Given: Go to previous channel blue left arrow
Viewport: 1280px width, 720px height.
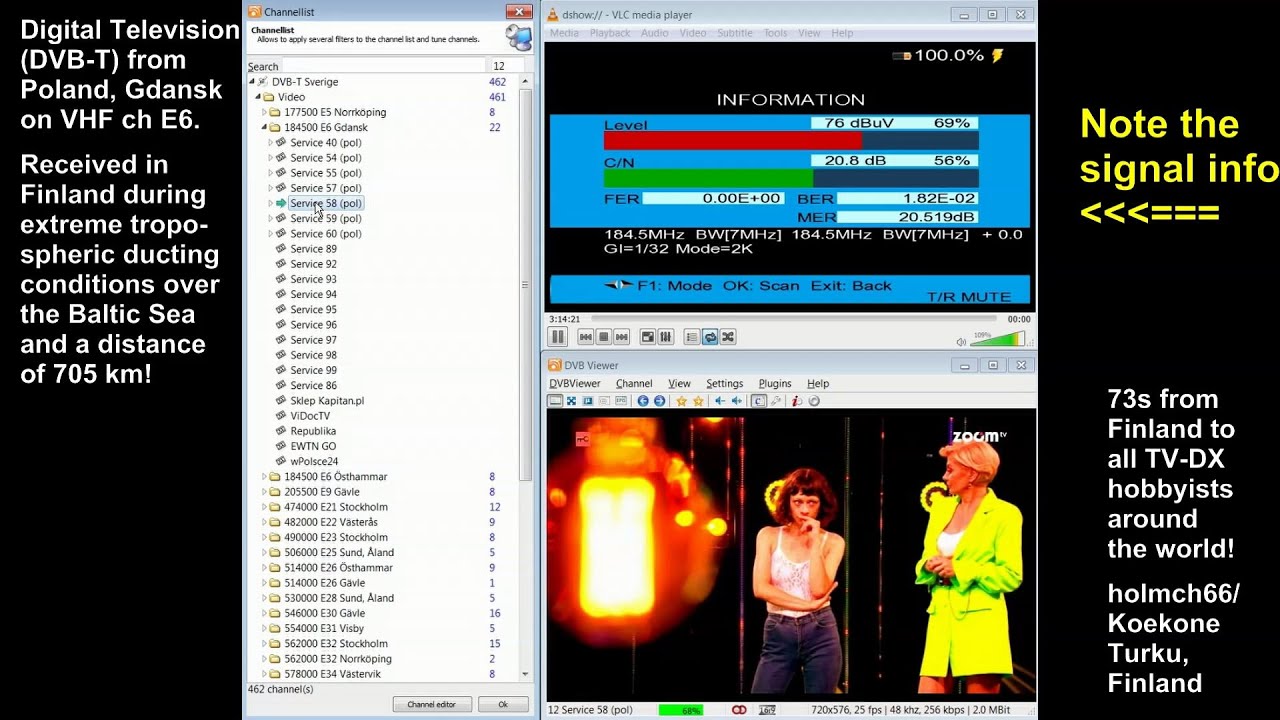Looking at the screenshot, I should click(643, 401).
